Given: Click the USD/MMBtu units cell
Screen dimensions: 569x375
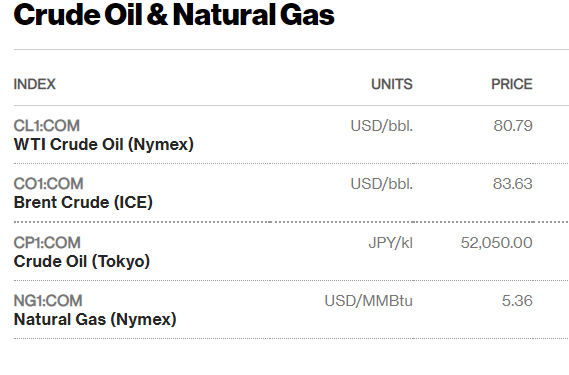Looking at the screenshot, I should point(369,301).
